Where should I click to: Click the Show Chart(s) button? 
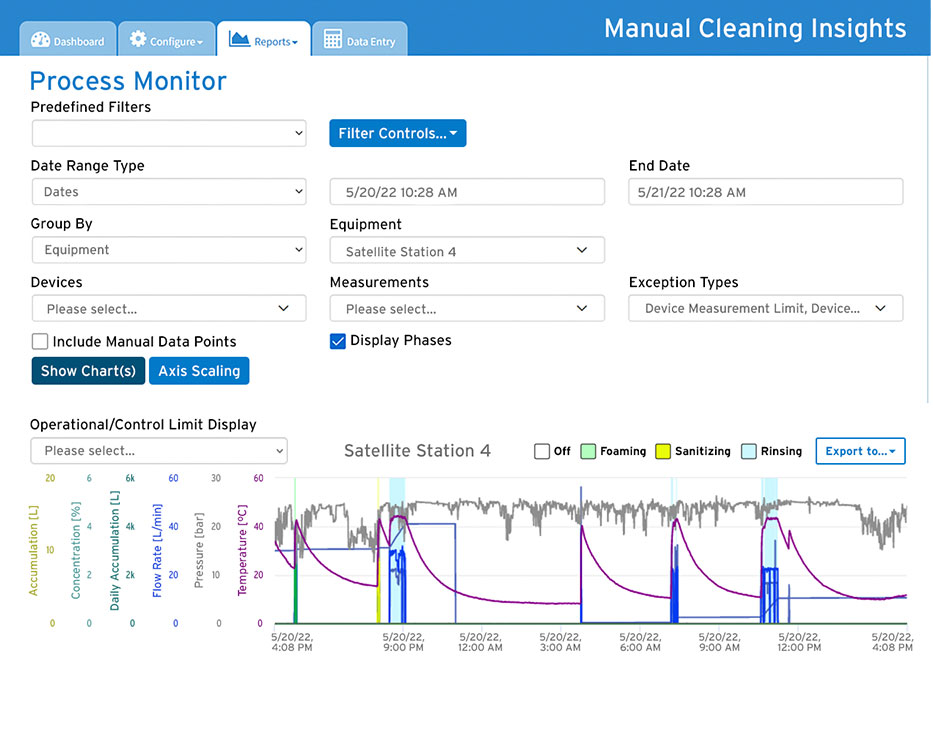tap(87, 371)
